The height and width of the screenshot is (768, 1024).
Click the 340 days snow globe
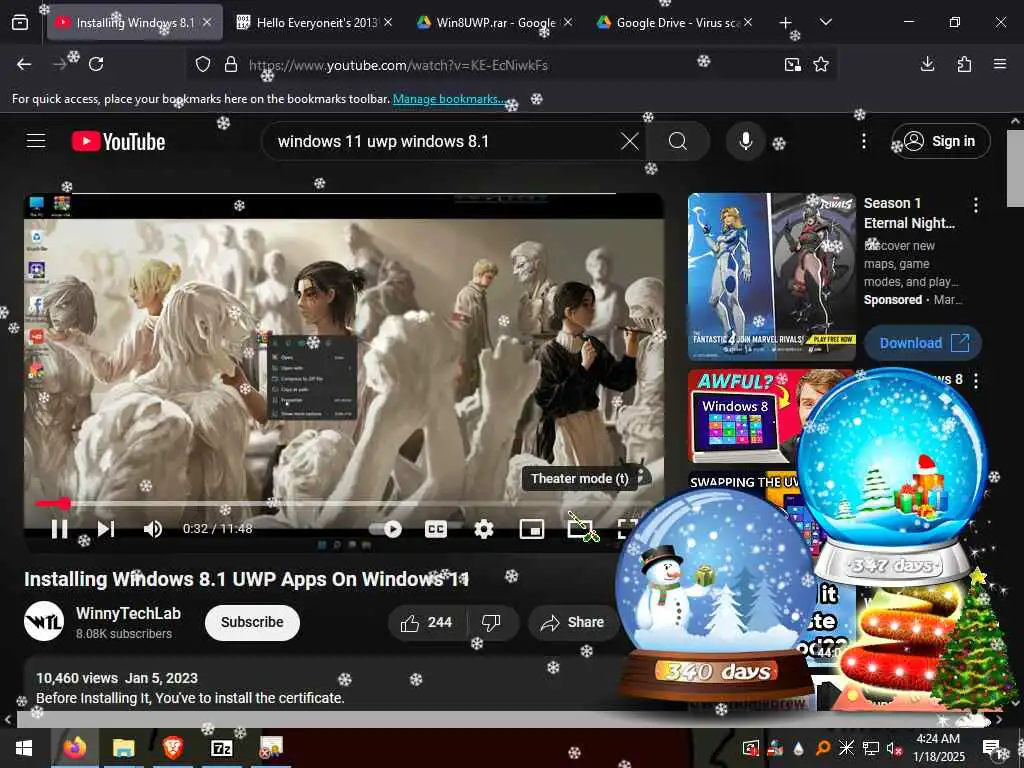pos(716,594)
